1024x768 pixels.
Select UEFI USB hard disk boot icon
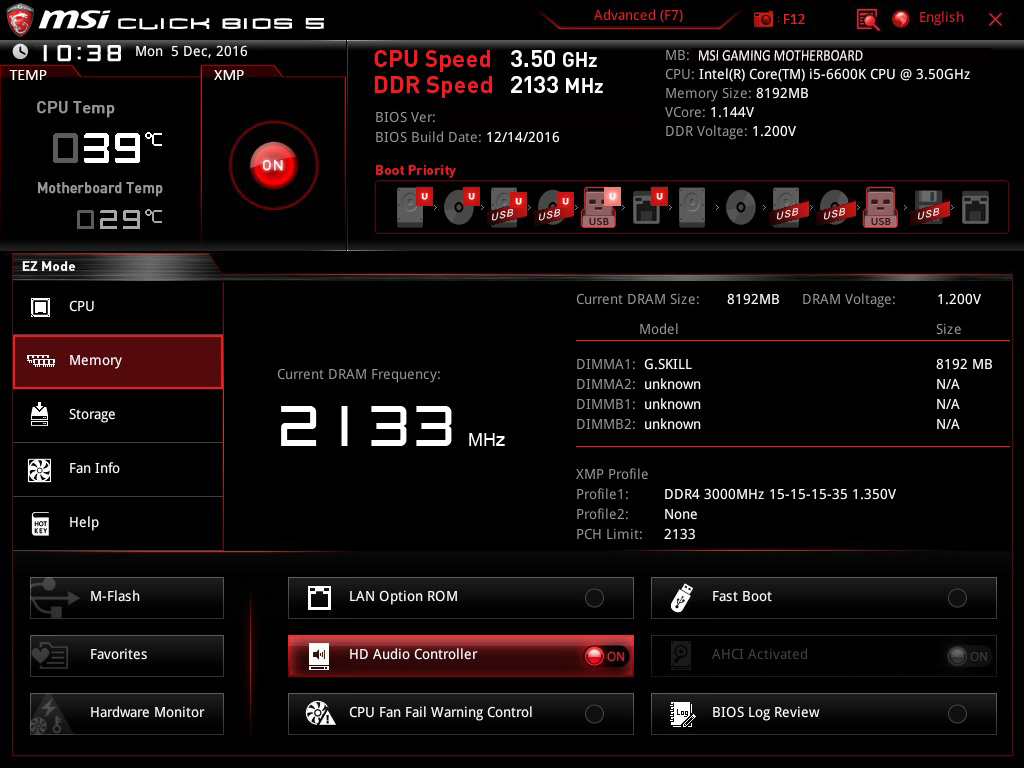(x=507, y=207)
